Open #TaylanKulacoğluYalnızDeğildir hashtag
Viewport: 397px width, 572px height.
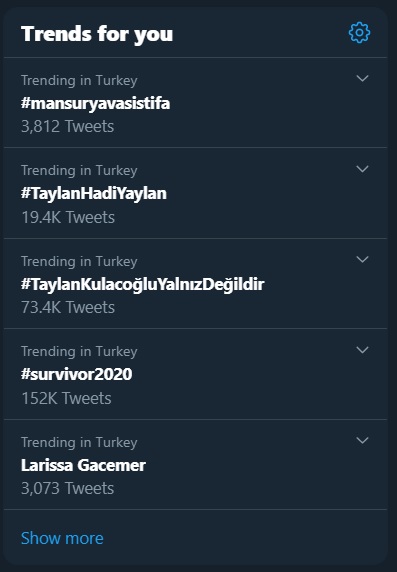pyautogui.click(x=143, y=284)
